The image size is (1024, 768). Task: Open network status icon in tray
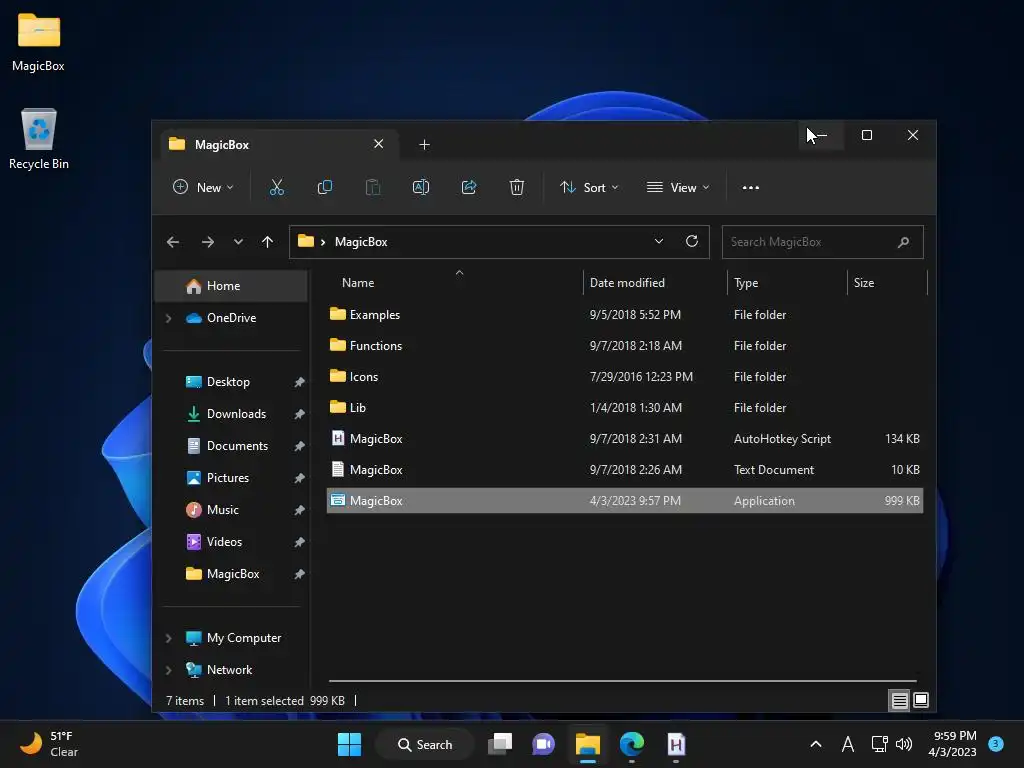[x=879, y=744]
